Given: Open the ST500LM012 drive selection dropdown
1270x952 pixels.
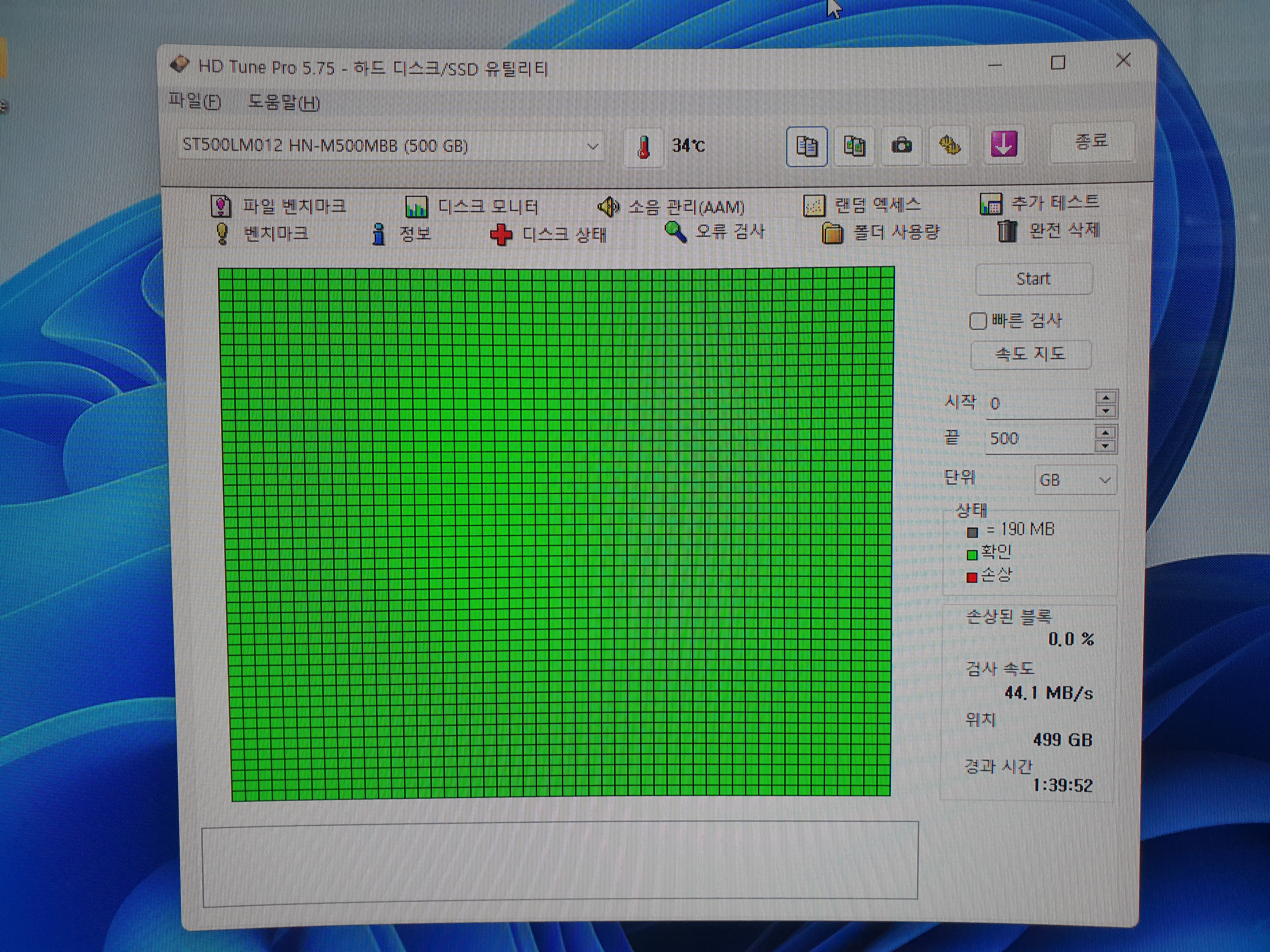Looking at the screenshot, I should click(390, 146).
